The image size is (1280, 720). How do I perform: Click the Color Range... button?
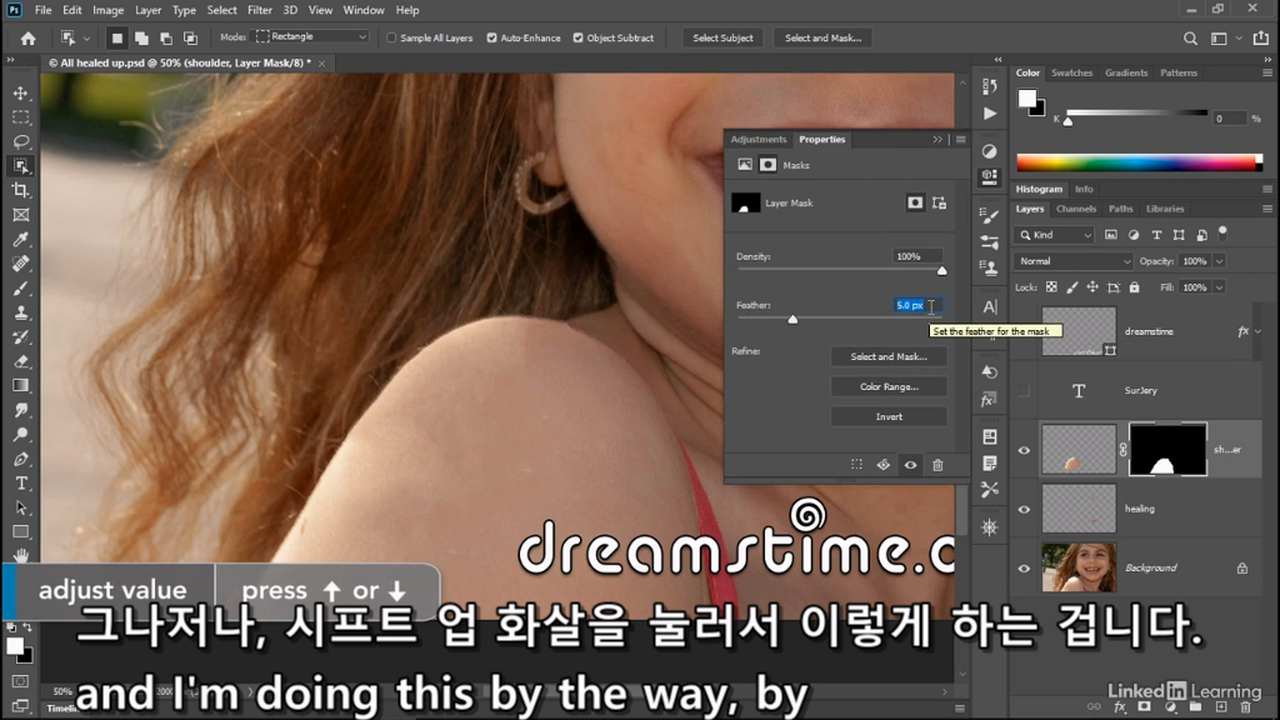[889, 387]
